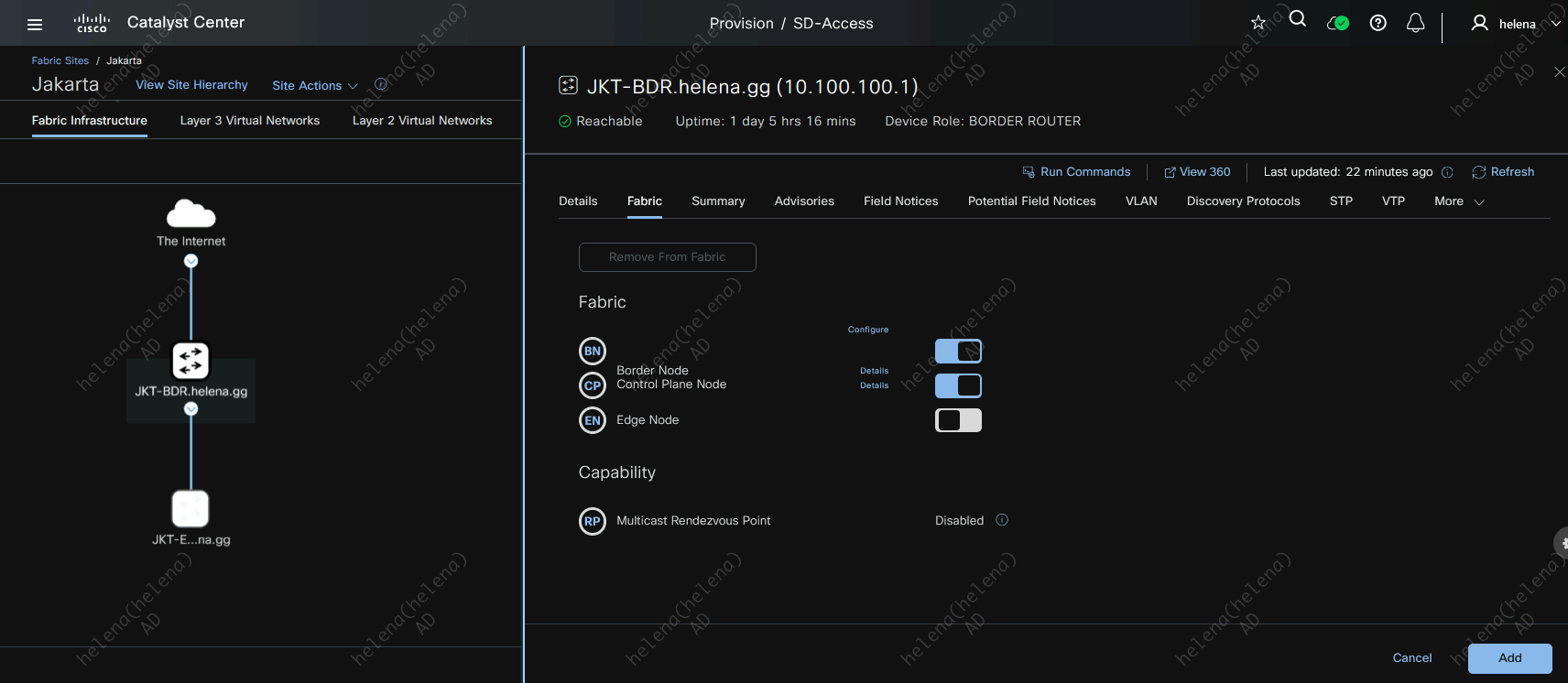Select the JKT-BDR border router topology icon
Image resolution: width=1568 pixels, height=683 pixels.
[x=191, y=361]
